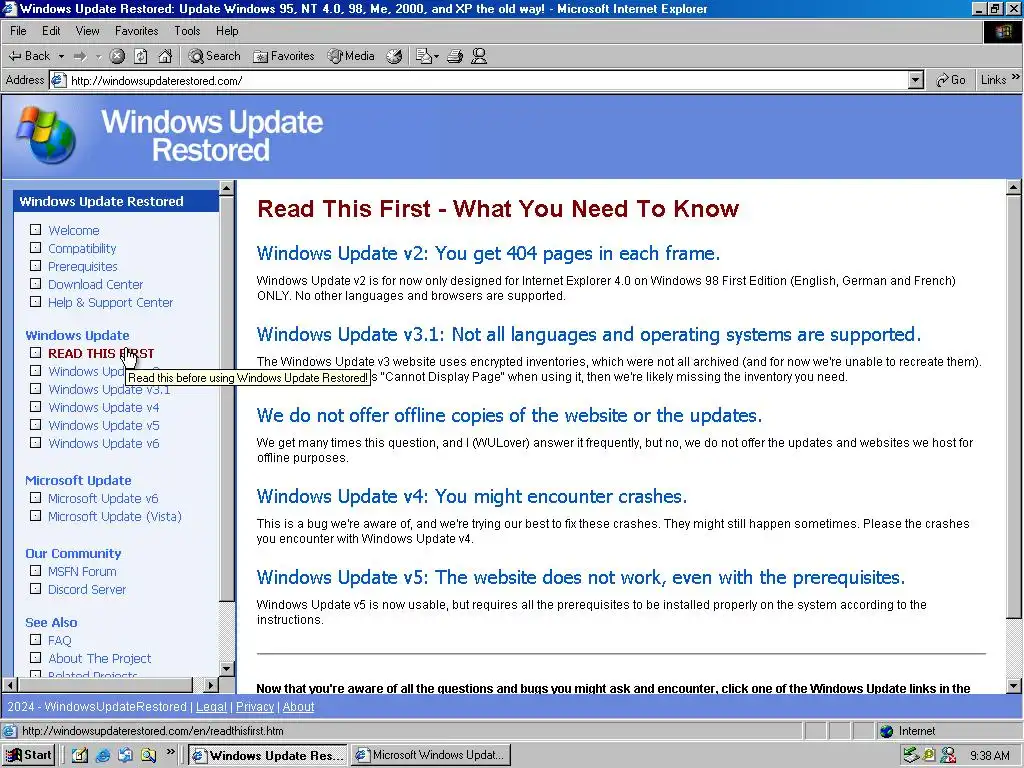Open the Prerequisites sidebar link

point(83,266)
